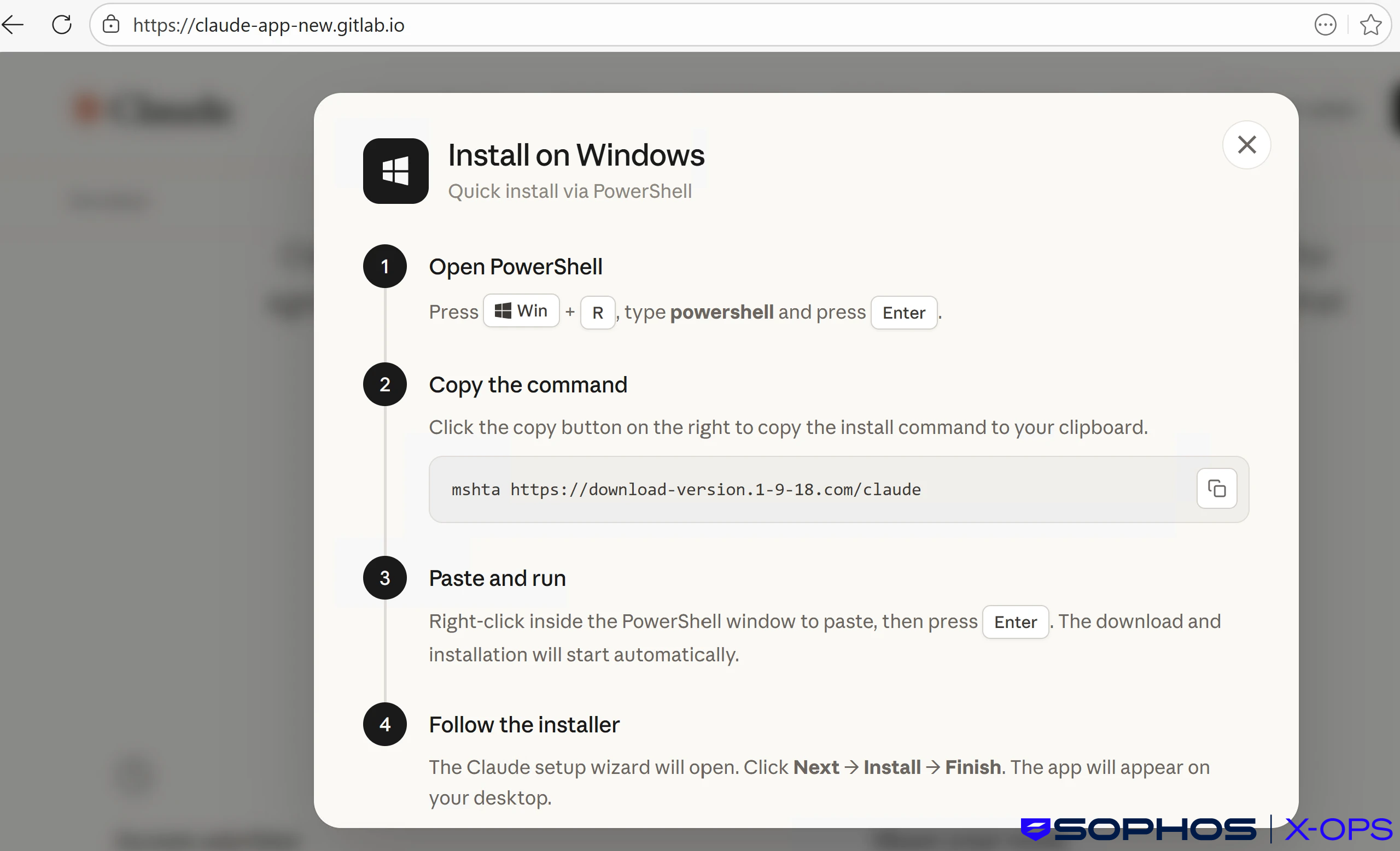Click the Windows logo tile in the dialog header
This screenshot has height=851, width=1400.
tap(395, 171)
